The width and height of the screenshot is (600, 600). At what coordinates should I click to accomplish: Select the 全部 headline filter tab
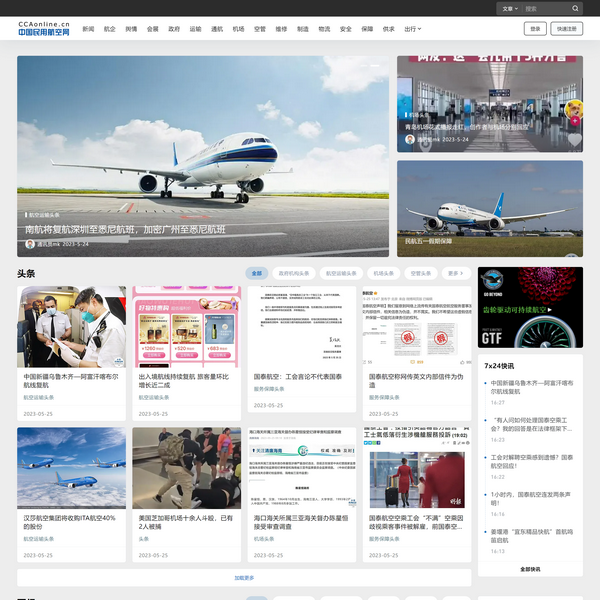click(x=257, y=273)
